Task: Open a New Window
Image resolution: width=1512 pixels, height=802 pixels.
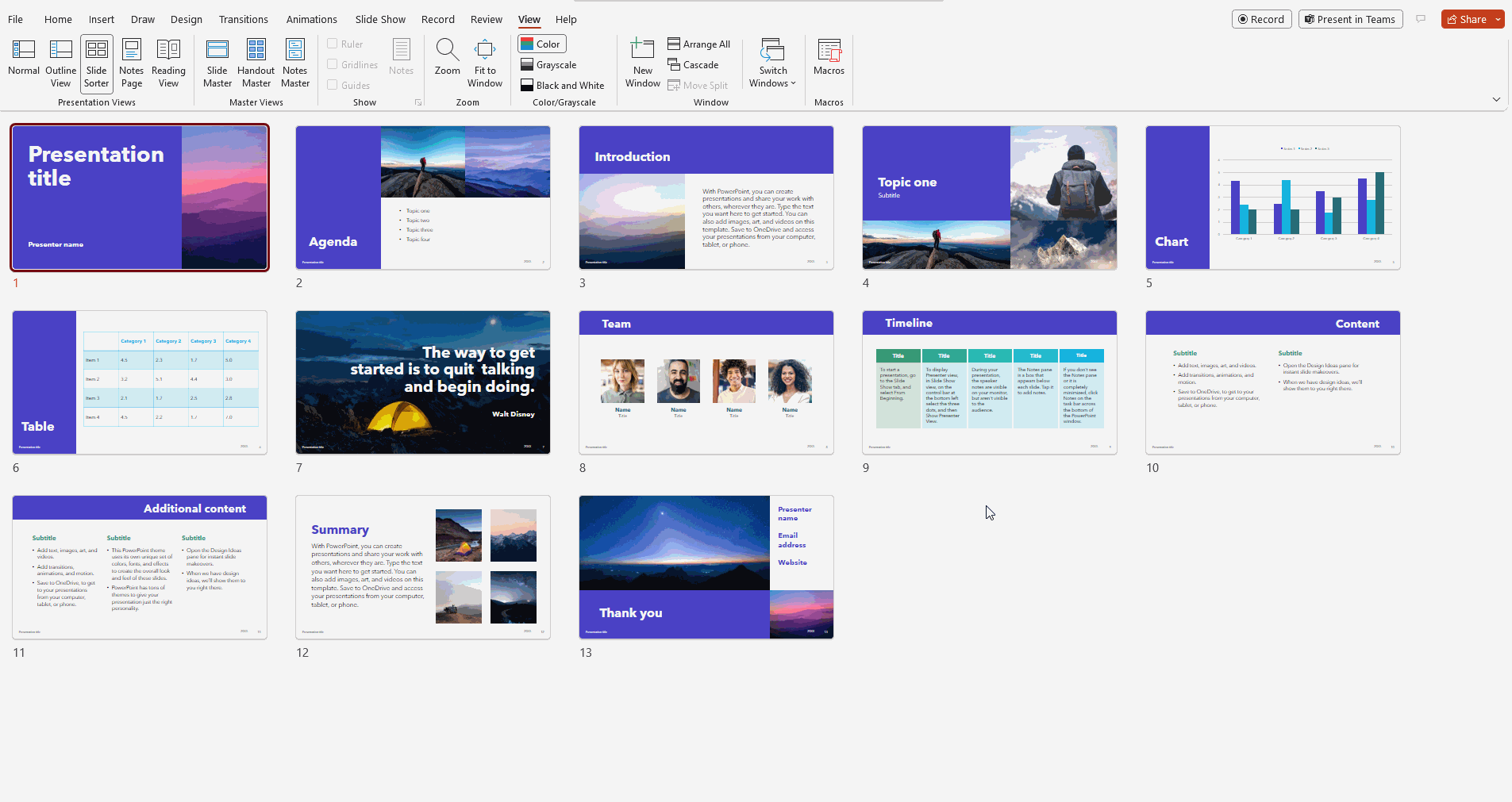Action: pos(641,63)
